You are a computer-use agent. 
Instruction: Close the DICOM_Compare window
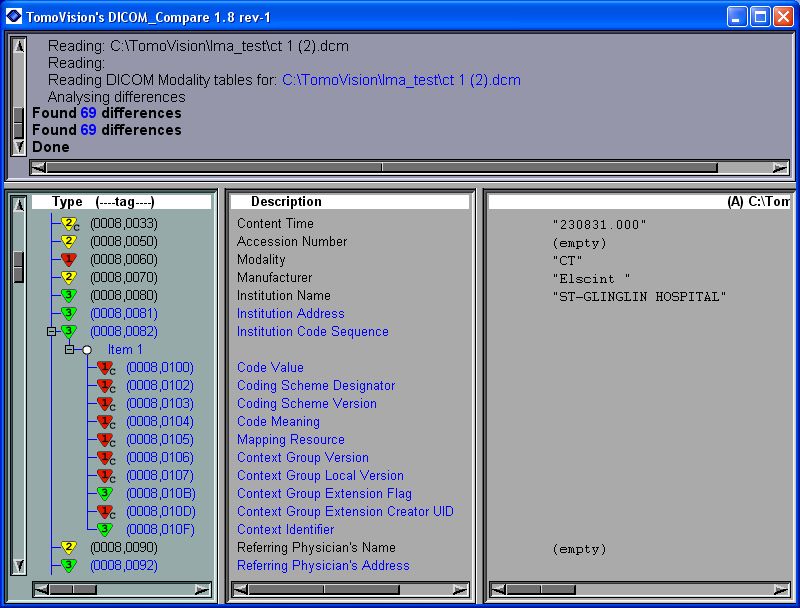tap(783, 17)
